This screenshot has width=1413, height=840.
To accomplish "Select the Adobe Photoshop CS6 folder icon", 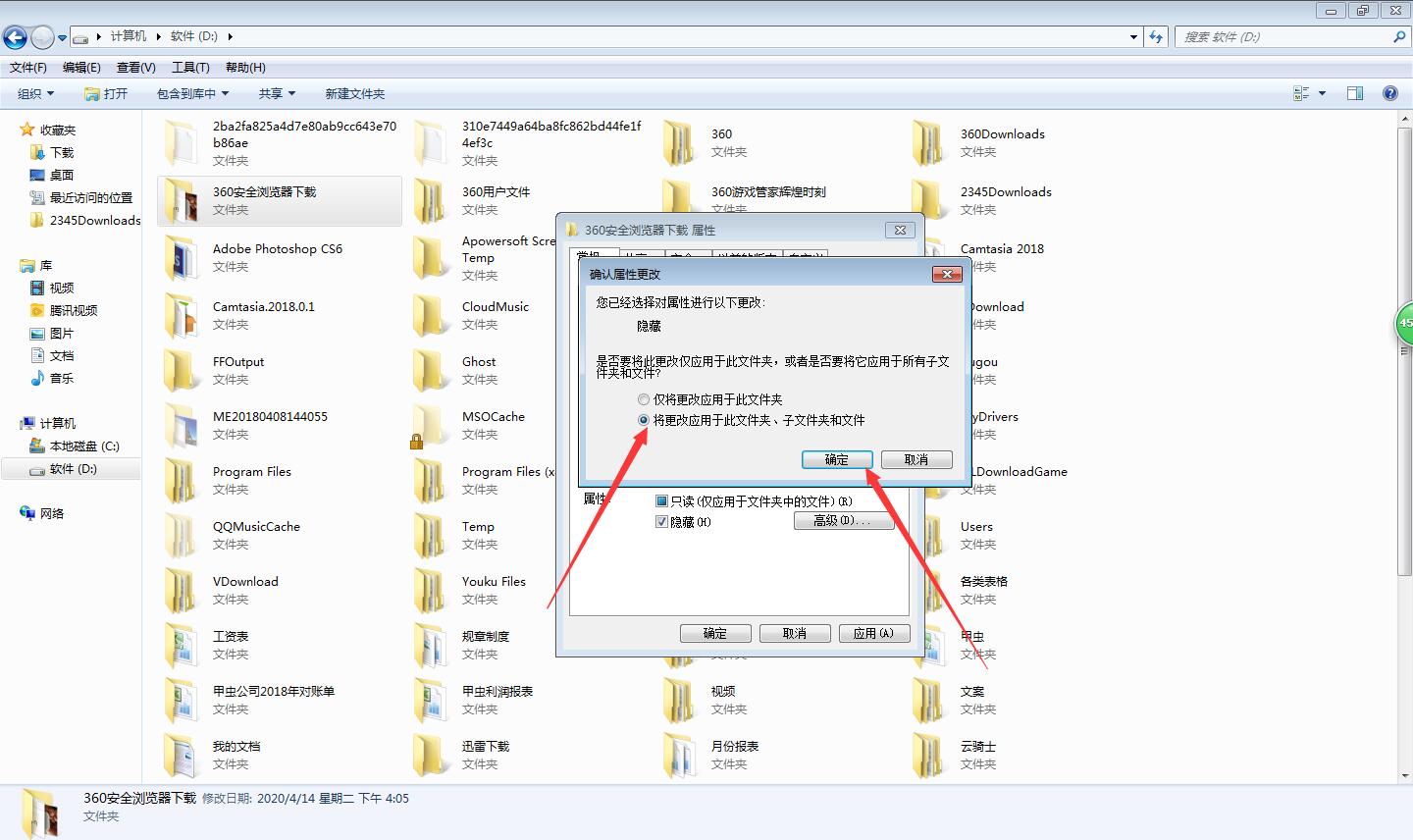I will (181, 257).
